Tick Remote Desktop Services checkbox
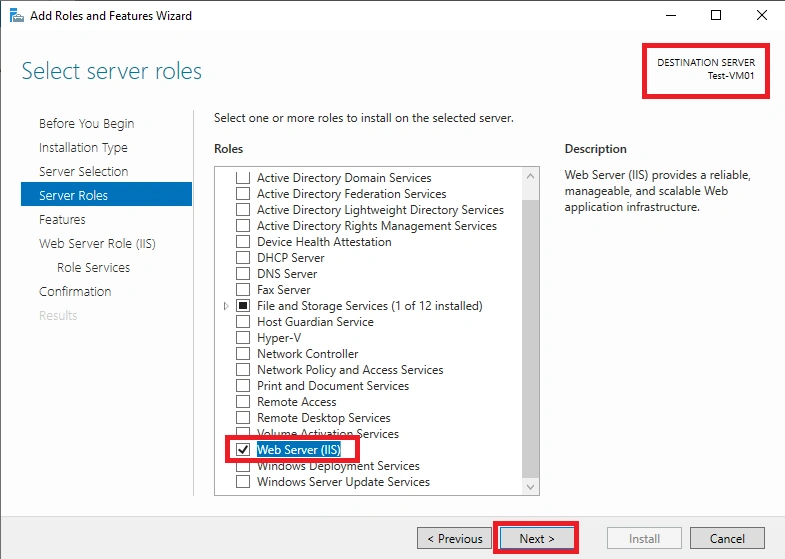 [x=243, y=418]
